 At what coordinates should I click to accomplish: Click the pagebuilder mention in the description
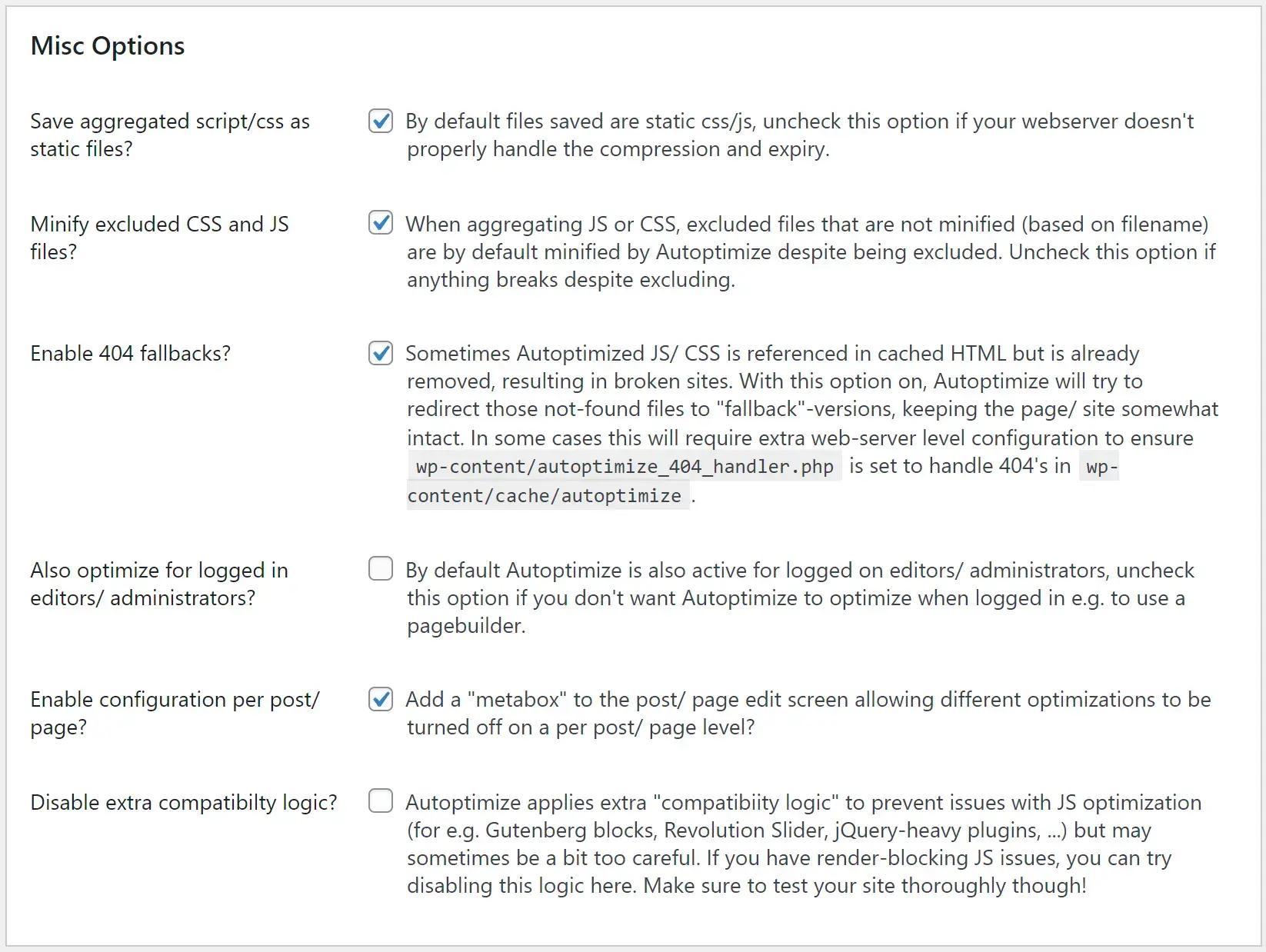466,625
